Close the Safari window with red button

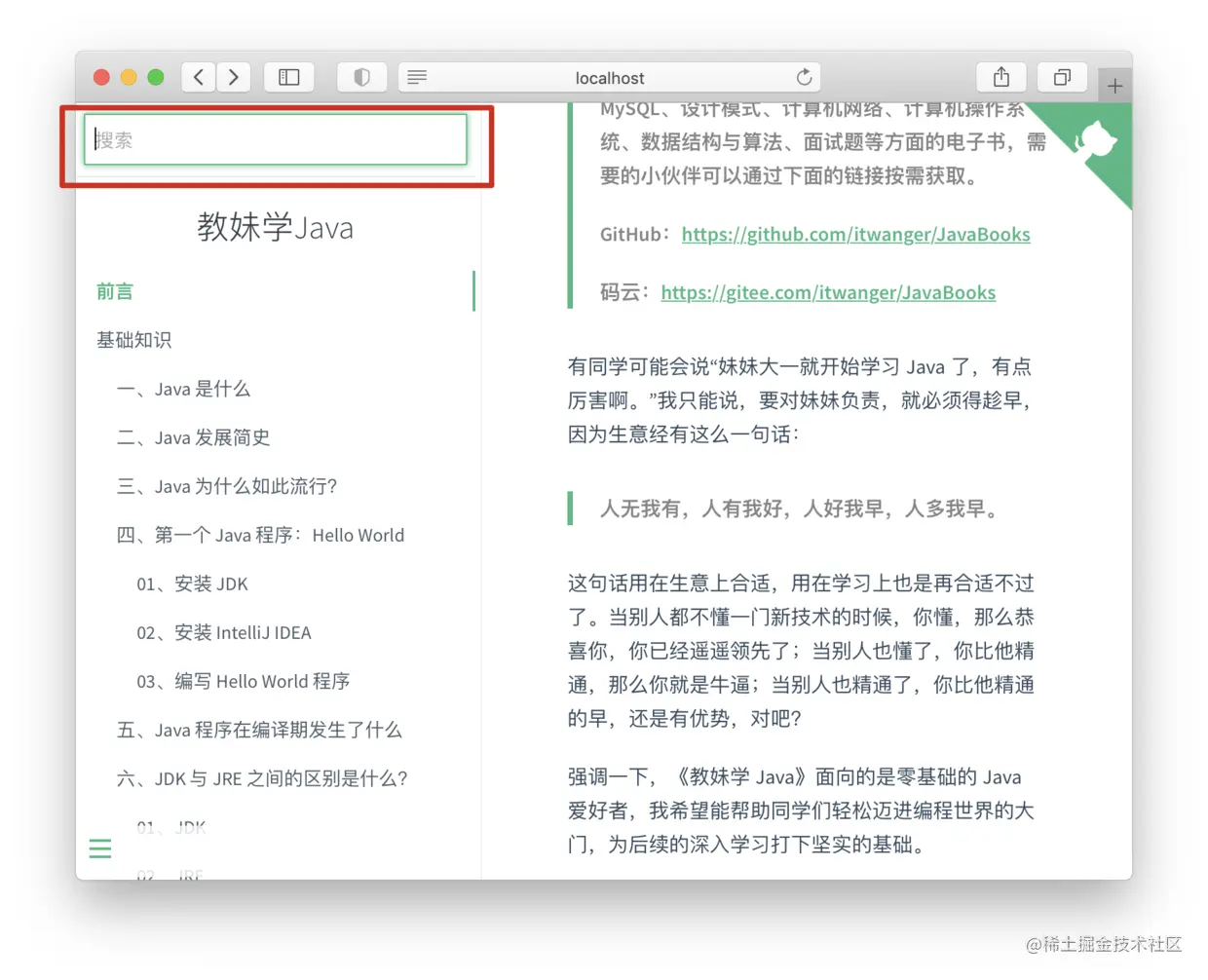pyautogui.click(x=101, y=77)
